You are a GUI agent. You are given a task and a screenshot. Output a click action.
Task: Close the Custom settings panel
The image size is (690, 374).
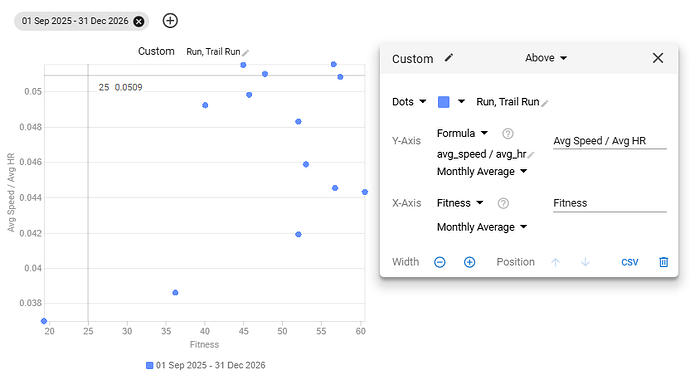coord(658,58)
